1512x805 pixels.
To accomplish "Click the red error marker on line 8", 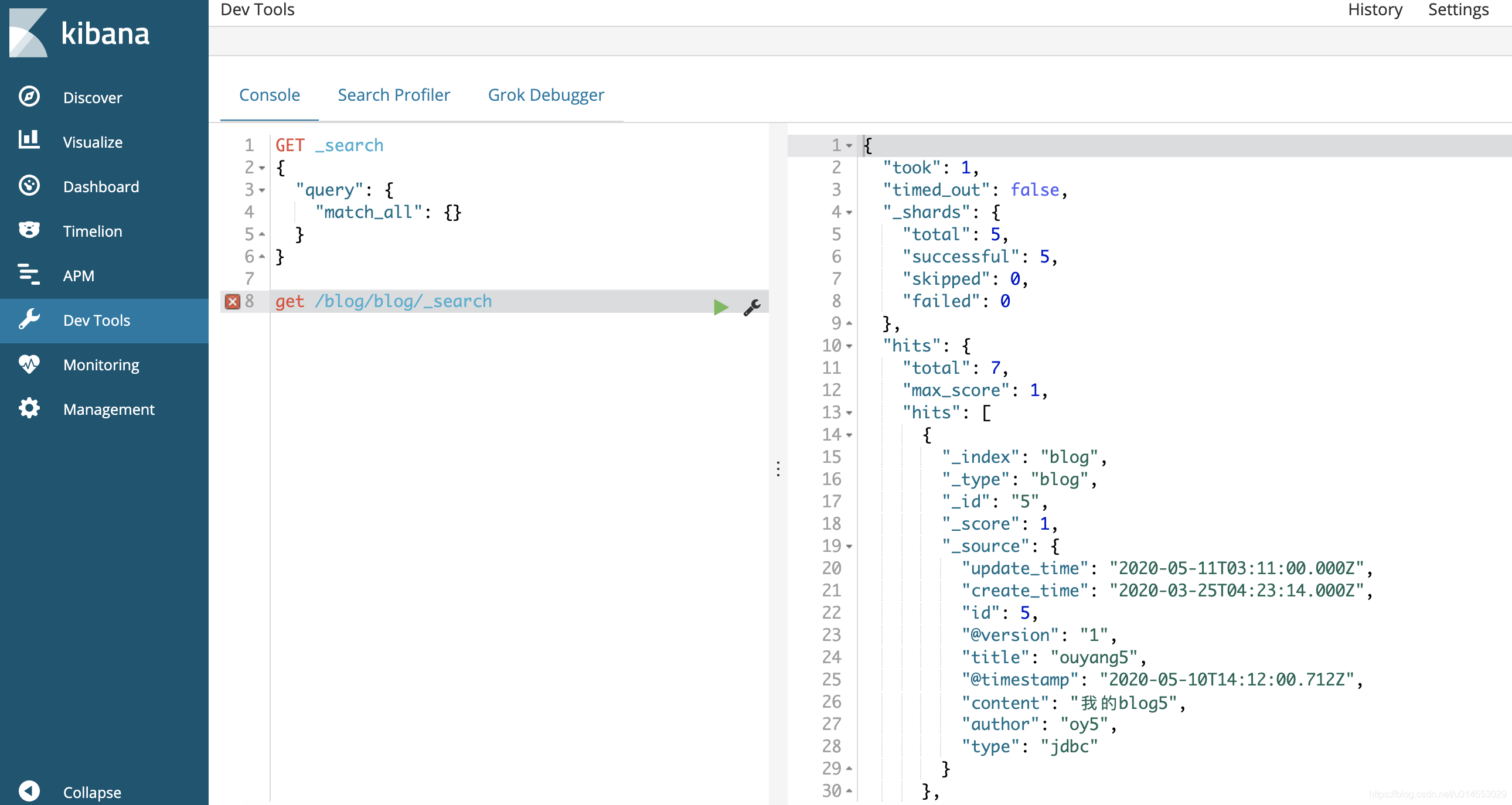I will [233, 302].
